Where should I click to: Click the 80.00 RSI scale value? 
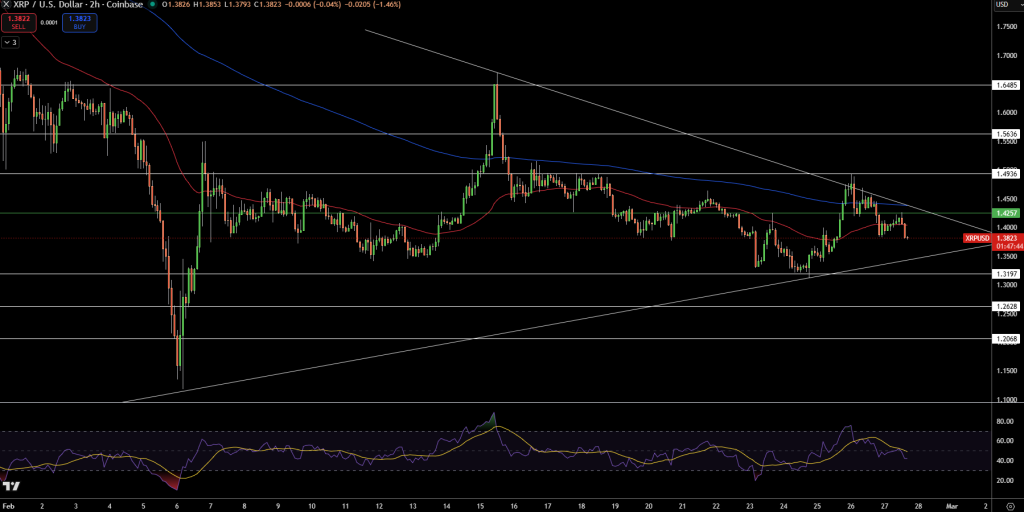click(x=1004, y=421)
